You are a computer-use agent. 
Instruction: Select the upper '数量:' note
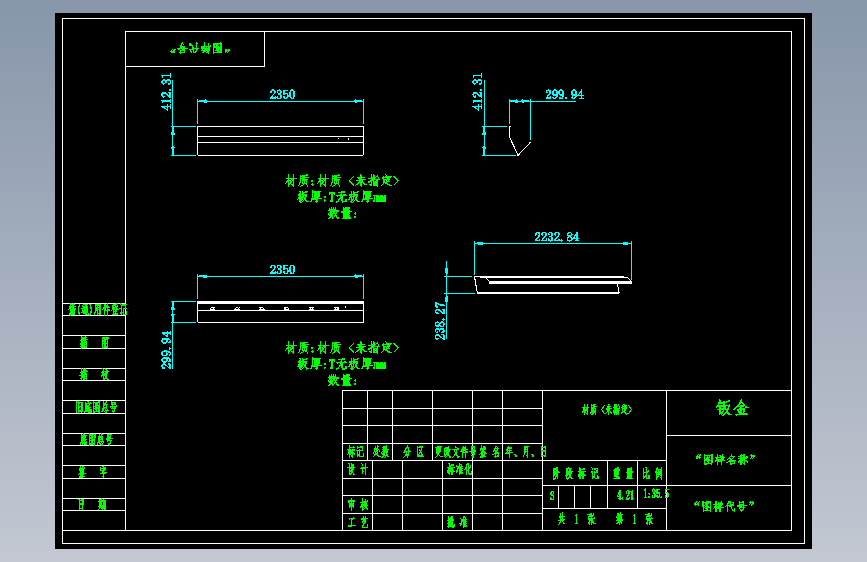pyautogui.click(x=342, y=214)
